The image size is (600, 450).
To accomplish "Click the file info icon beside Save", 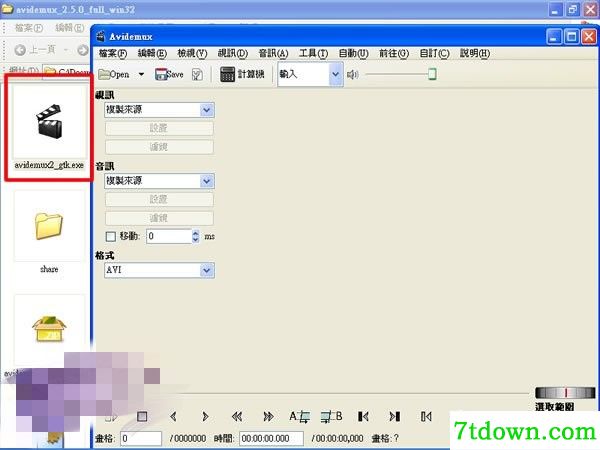I will point(197,75).
